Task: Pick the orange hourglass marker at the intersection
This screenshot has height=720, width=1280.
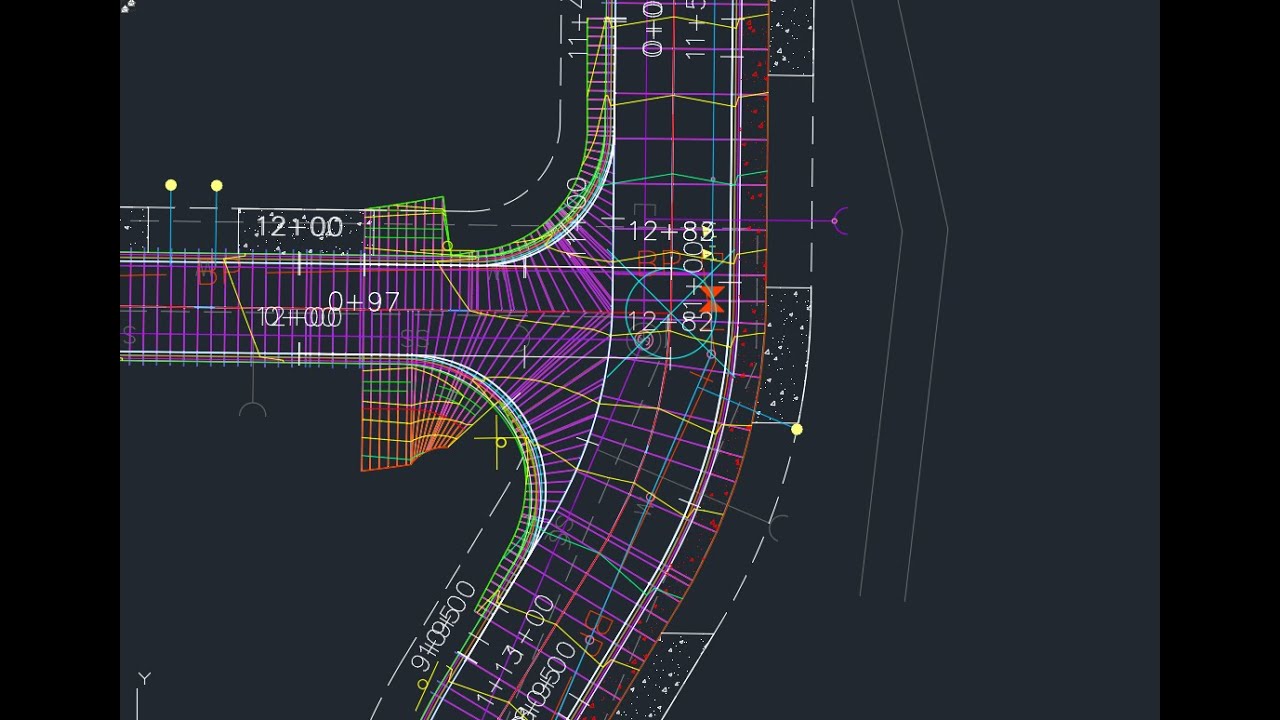Action: tap(712, 297)
